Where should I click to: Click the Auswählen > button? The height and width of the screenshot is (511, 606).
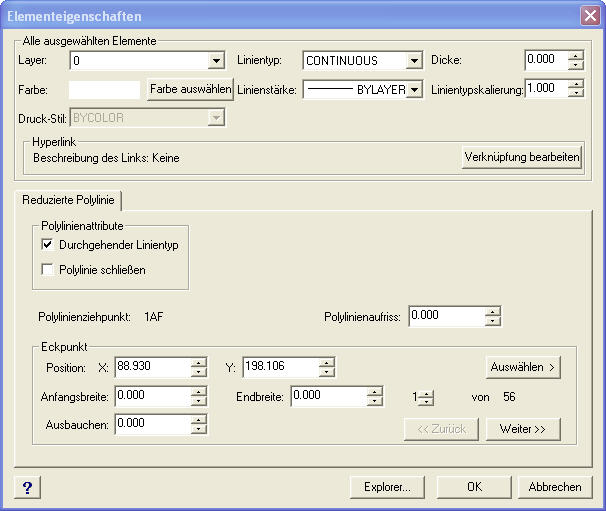pyautogui.click(x=523, y=367)
